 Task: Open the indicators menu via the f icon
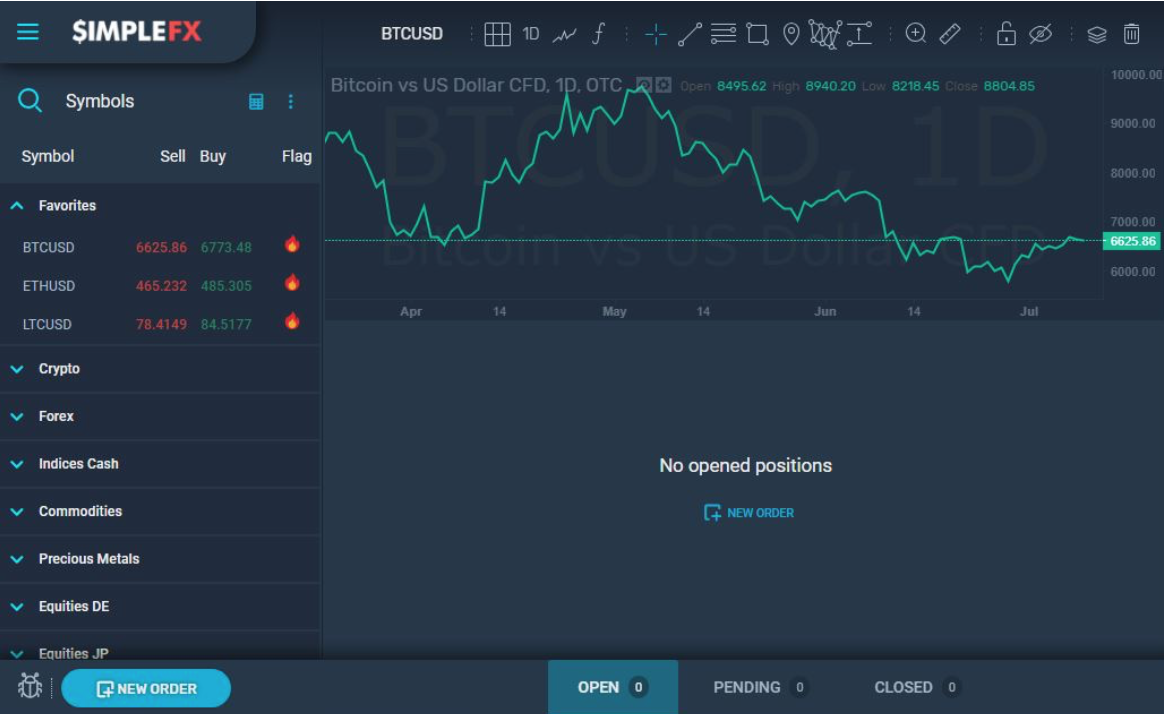tap(596, 33)
